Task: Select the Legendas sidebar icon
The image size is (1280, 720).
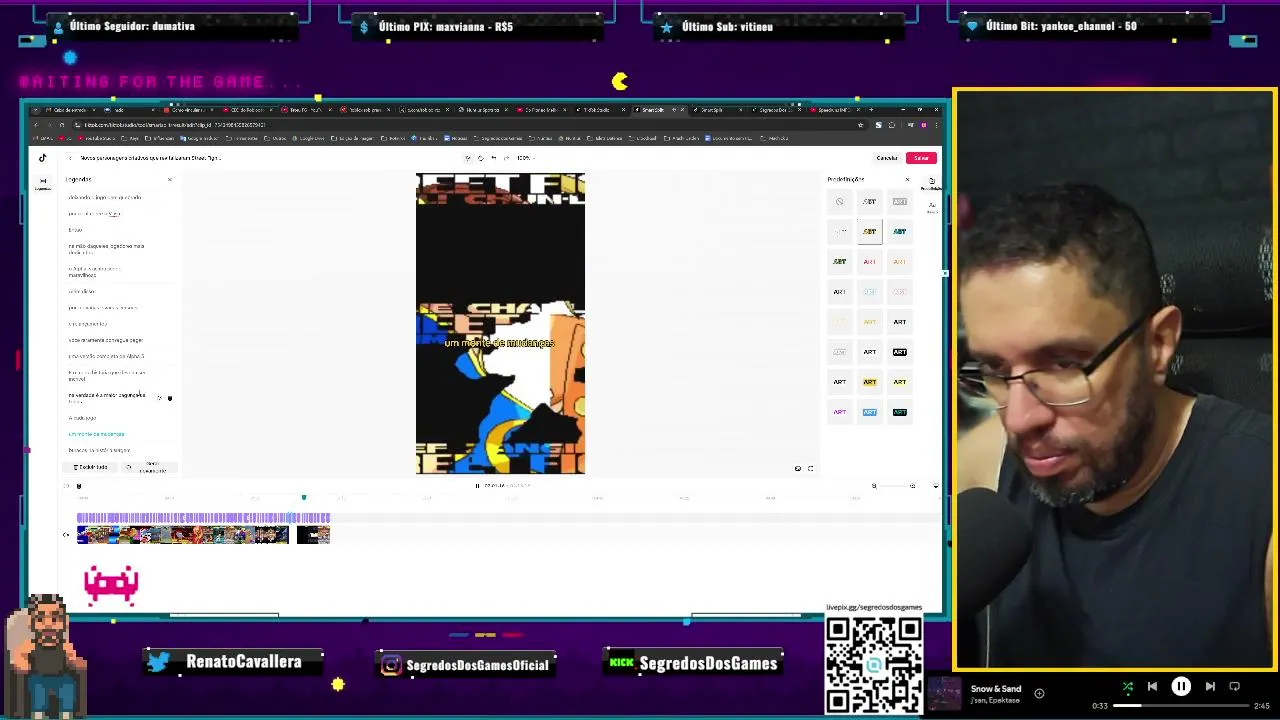Action: click(42, 183)
